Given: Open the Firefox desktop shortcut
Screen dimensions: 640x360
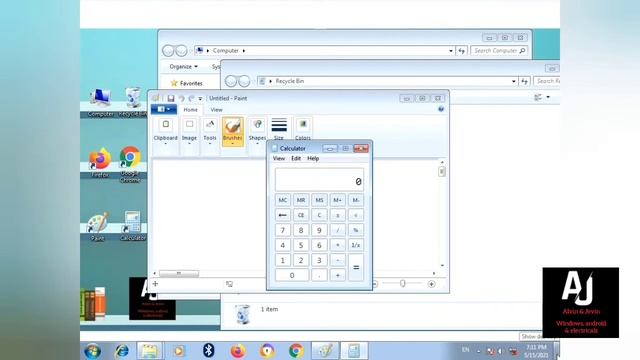Looking at the screenshot, I should pyautogui.click(x=100, y=162).
